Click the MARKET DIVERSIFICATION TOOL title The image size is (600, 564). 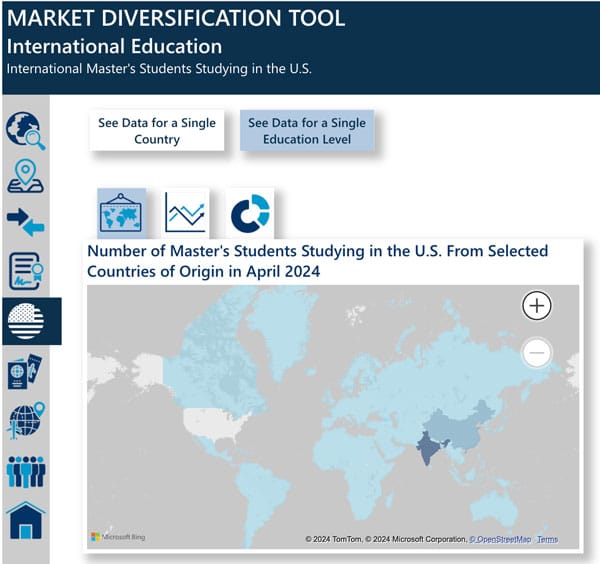coord(176,18)
